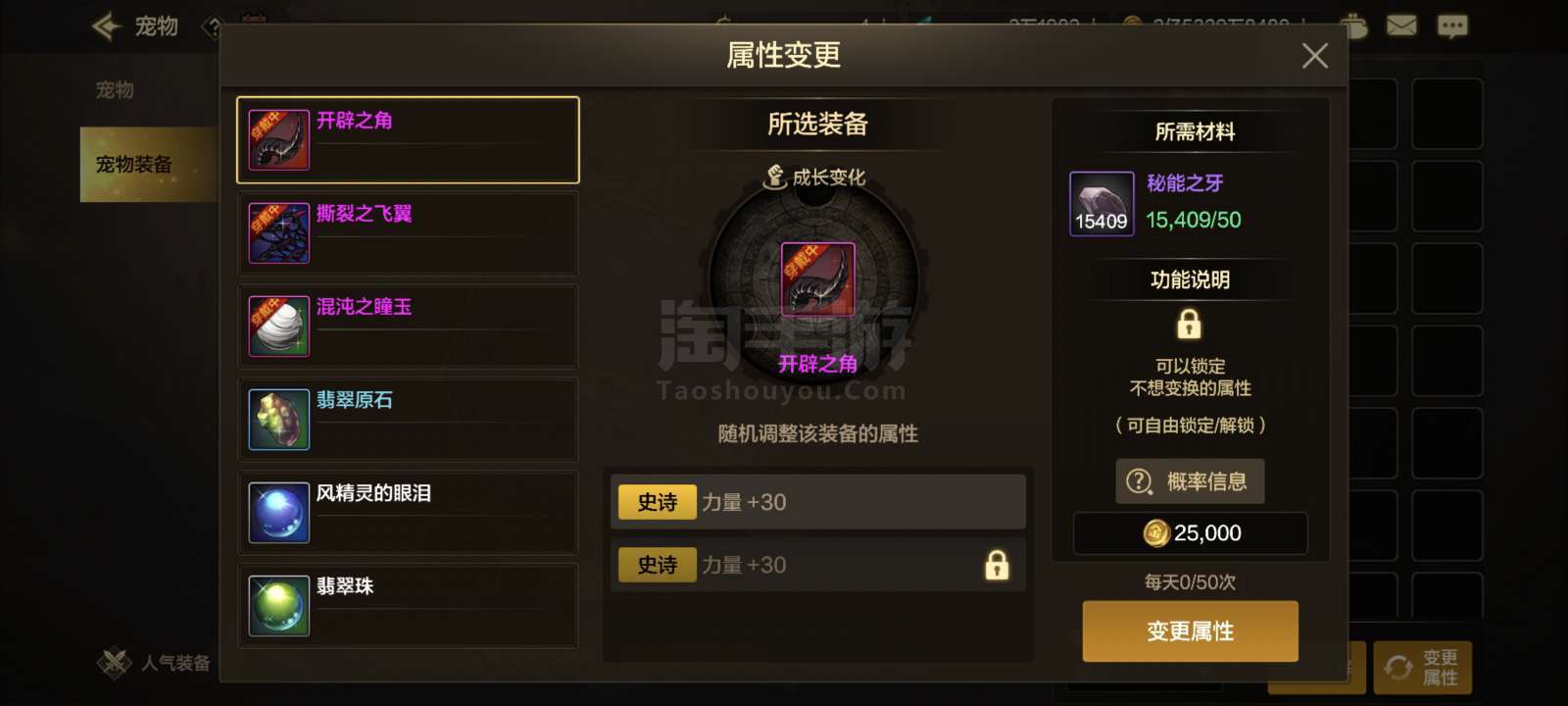1568x706 pixels.
Task: Switch to the 宠物 side tab
Action: (x=115, y=90)
